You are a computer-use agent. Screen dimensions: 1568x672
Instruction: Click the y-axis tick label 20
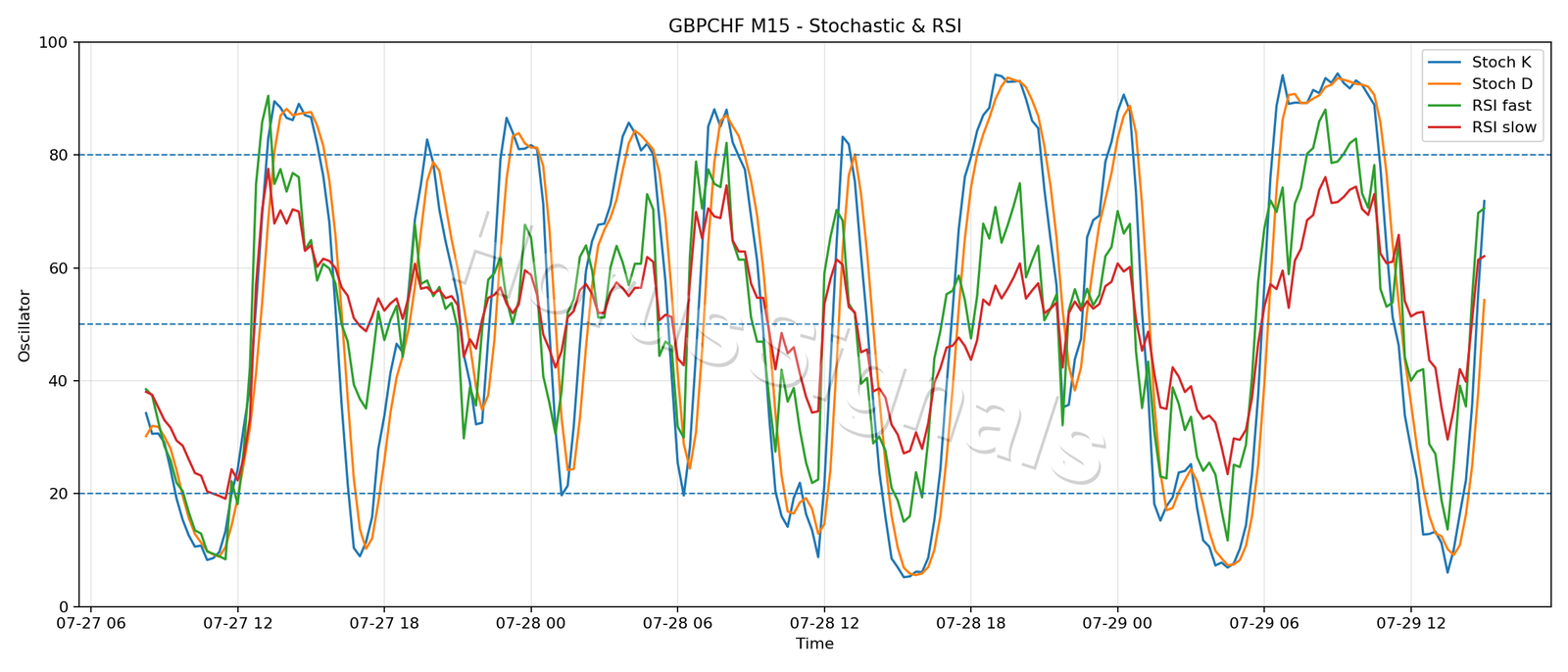click(x=58, y=494)
